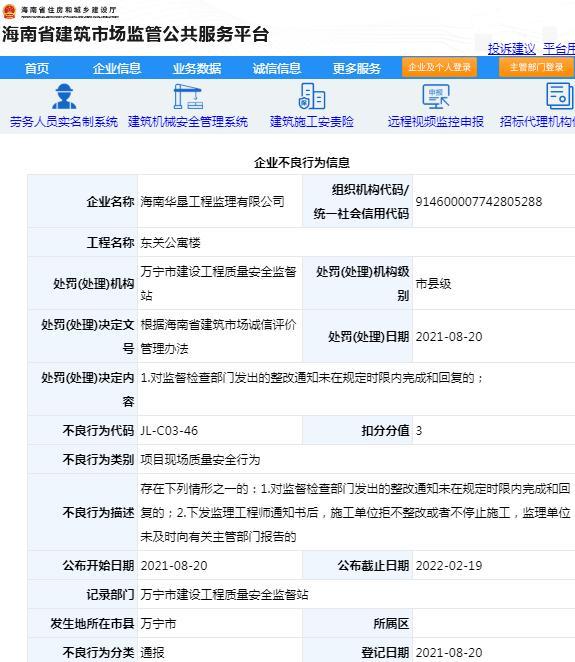Select the 企业不良行为信息 heading
Screen dimensions: 575x662
(x=302, y=163)
